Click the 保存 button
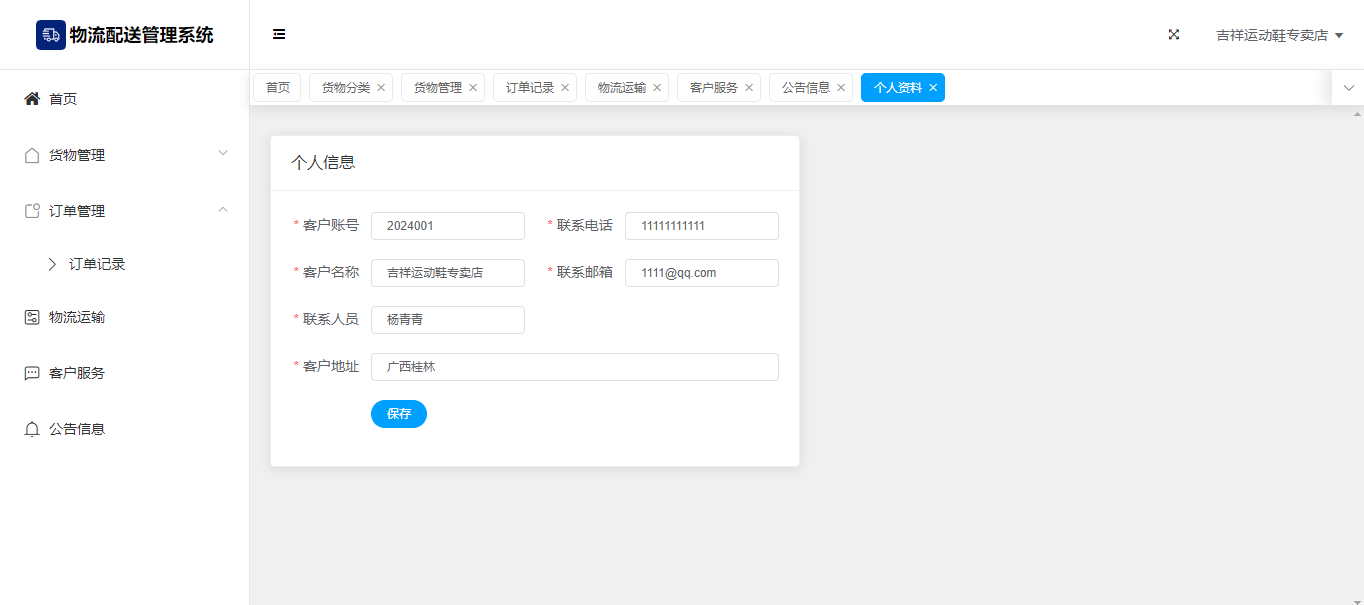 (399, 414)
